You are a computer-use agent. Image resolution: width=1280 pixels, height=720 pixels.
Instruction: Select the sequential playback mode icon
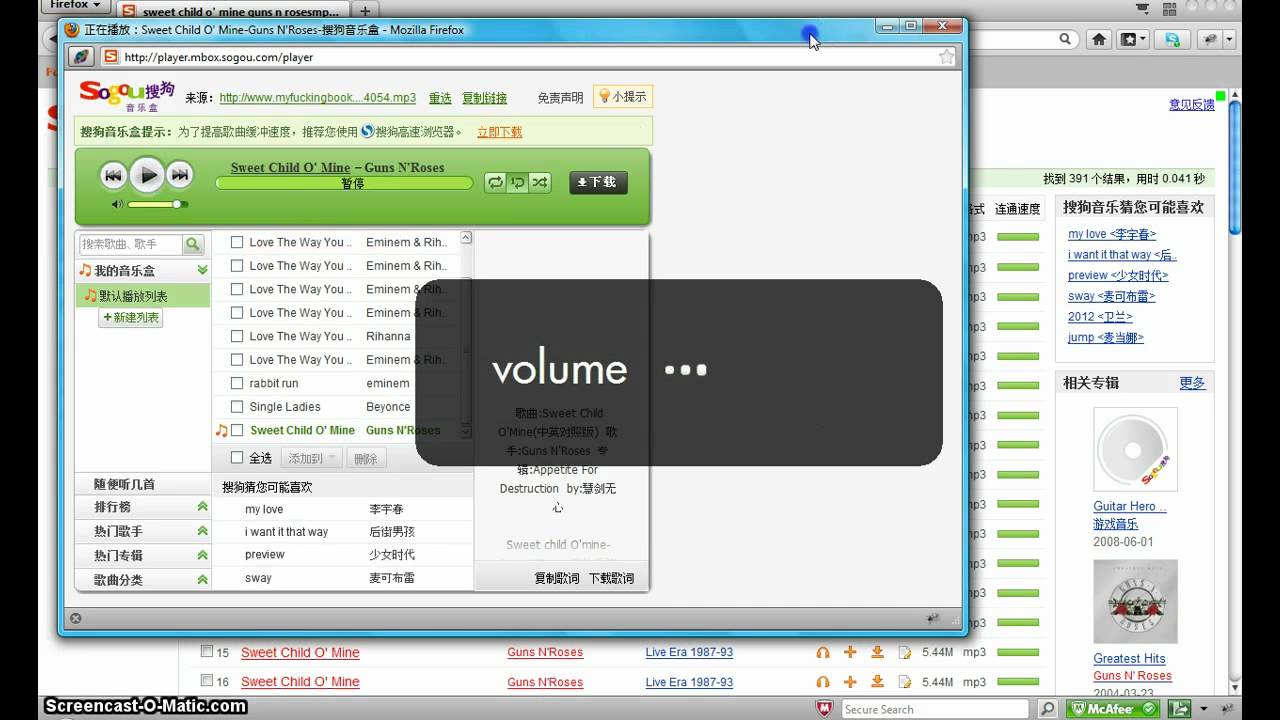point(517,182)
